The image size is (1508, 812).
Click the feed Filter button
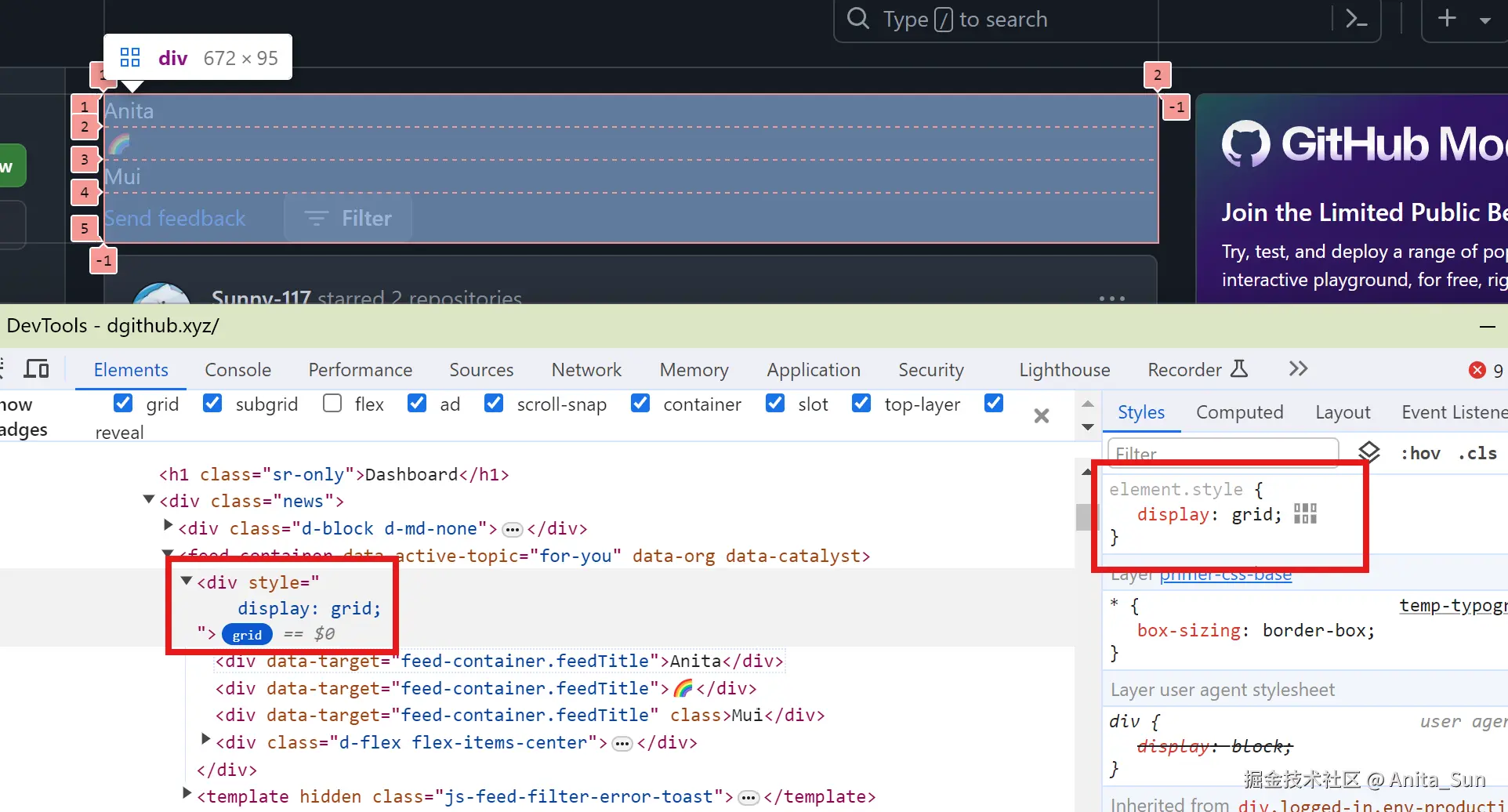point(347,218)
